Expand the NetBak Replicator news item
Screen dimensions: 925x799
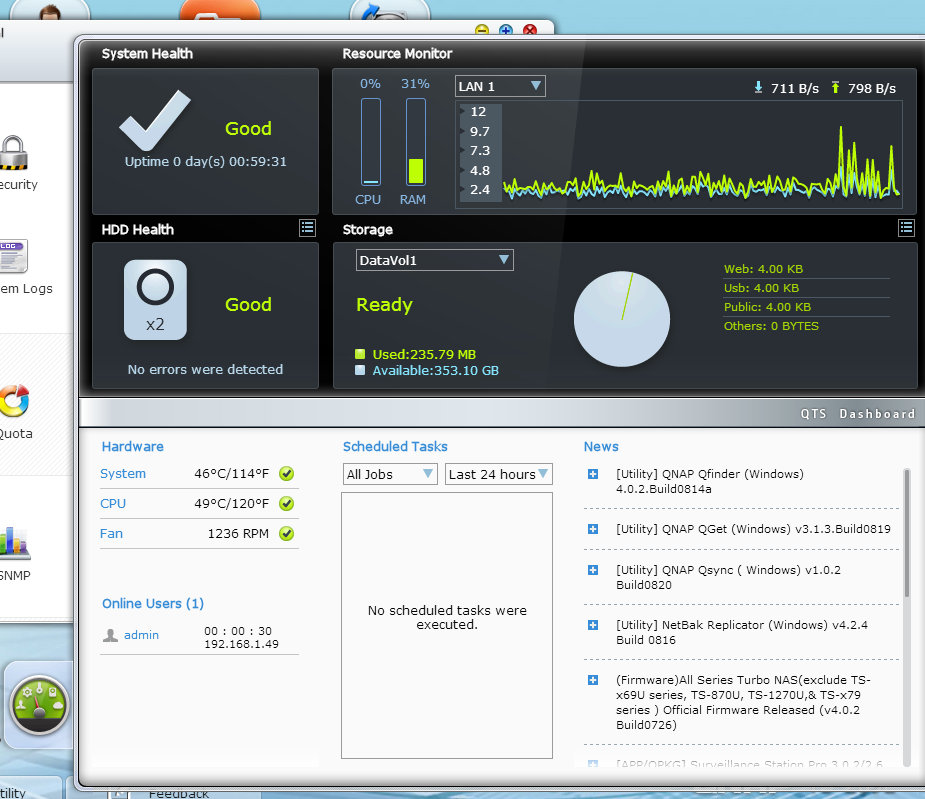tap(593, 625)
